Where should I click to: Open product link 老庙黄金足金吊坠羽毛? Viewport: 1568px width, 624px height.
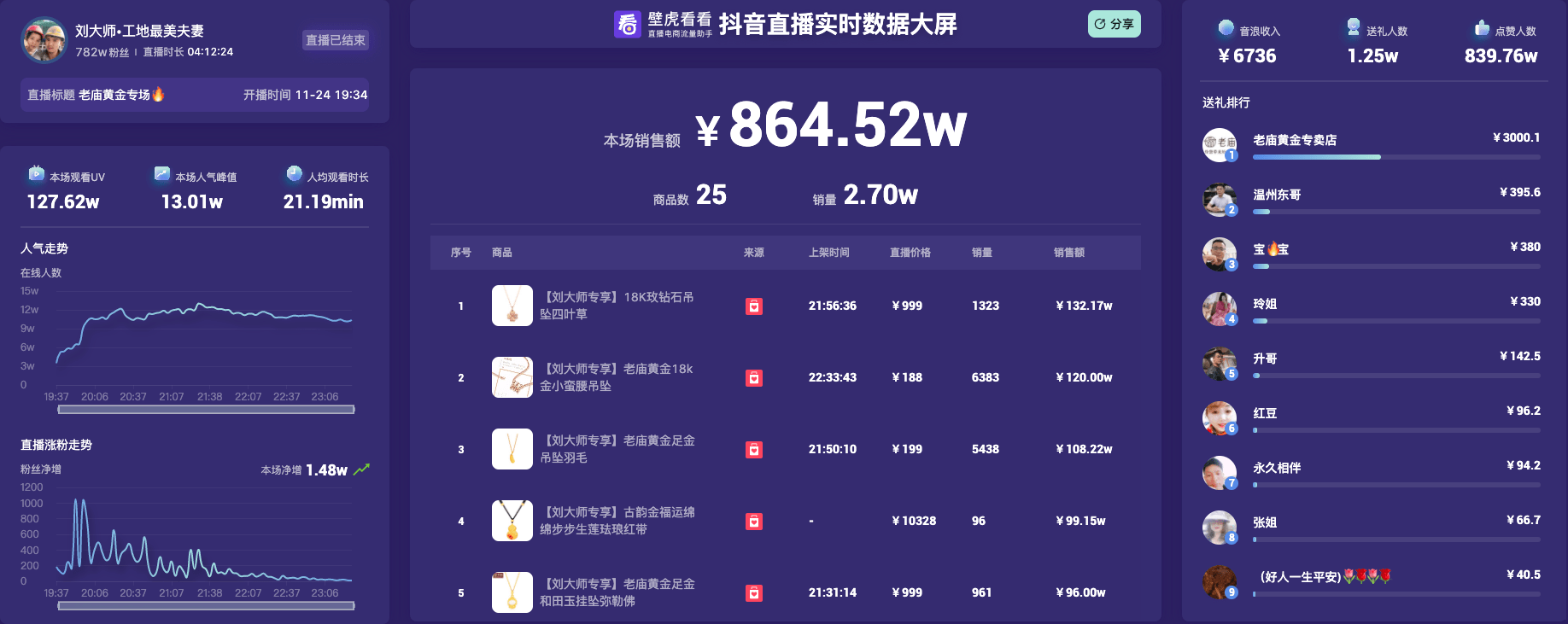(x=617, y=449)
